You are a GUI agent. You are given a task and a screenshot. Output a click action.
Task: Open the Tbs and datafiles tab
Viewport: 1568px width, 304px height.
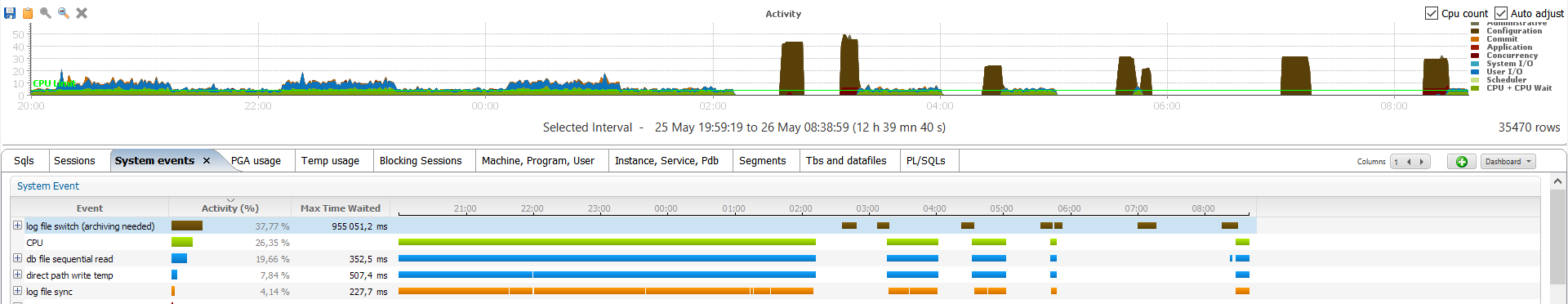point(846,161)
